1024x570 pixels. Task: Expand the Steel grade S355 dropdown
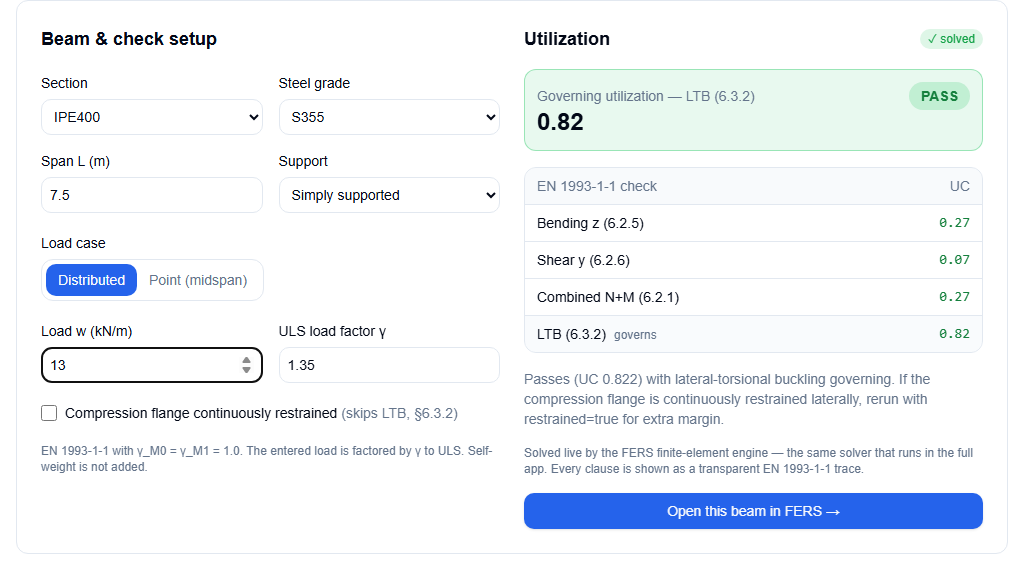coord(389,117)
